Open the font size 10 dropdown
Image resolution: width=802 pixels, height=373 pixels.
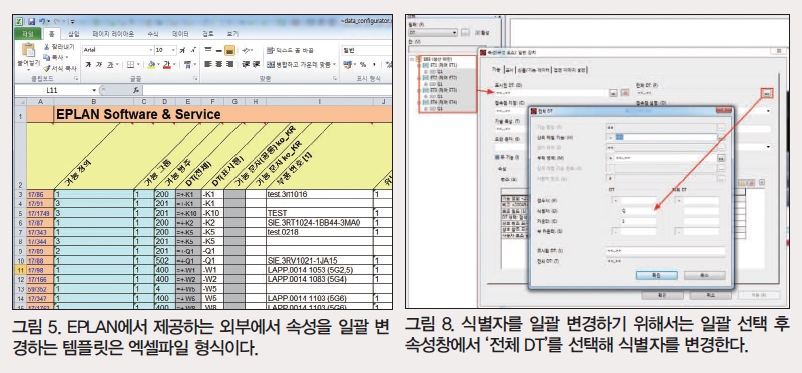[165, 50]
